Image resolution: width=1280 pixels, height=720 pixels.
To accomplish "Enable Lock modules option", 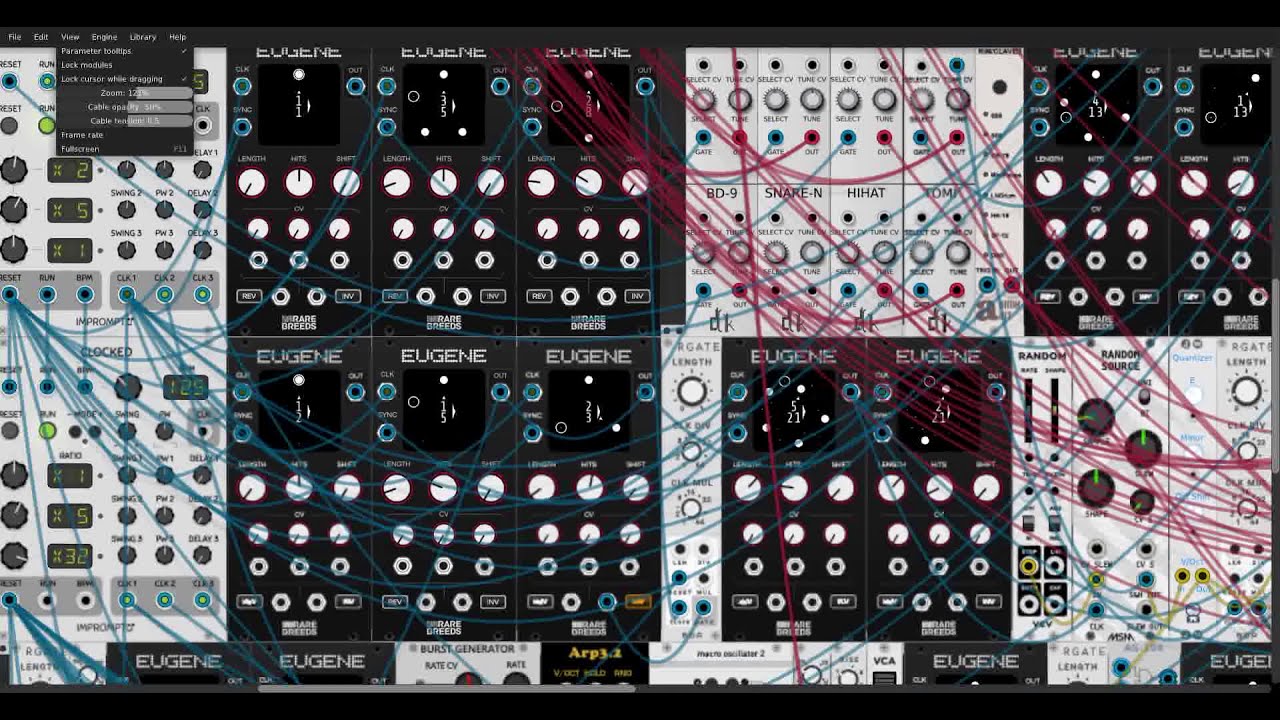I will pos(124,65).
